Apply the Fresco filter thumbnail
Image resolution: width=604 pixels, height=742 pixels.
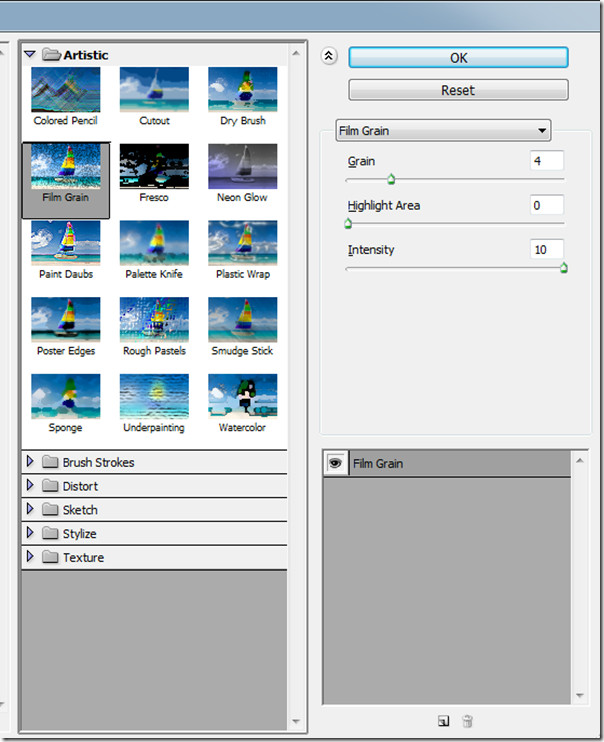154,167
